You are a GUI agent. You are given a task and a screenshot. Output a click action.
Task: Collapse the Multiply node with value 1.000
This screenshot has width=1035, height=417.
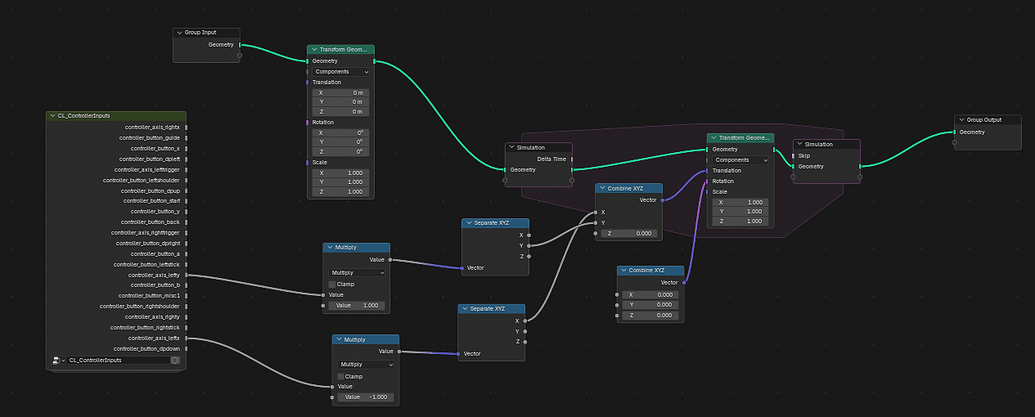pos(330,247)
